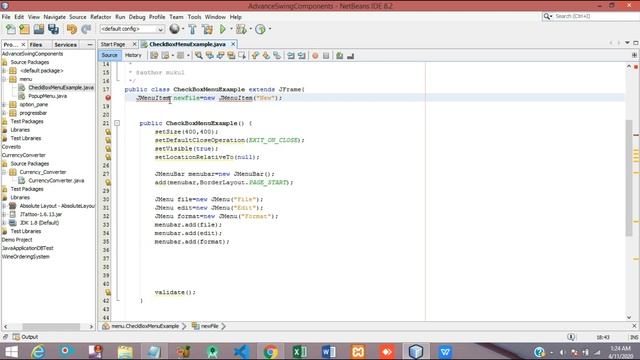Open Visual Studio Code from taskbar
Viewport: 640px width, 360px height.
(241, 351)
